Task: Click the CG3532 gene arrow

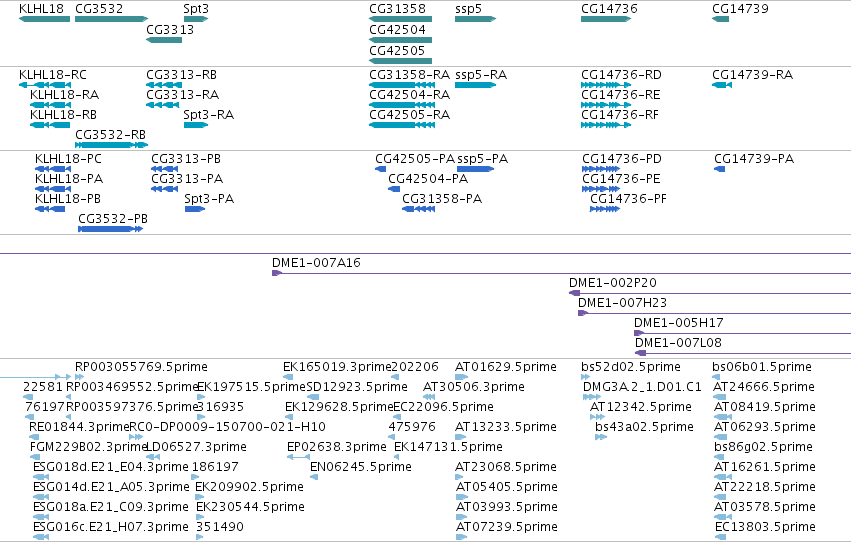Action: tap(111, 19)
